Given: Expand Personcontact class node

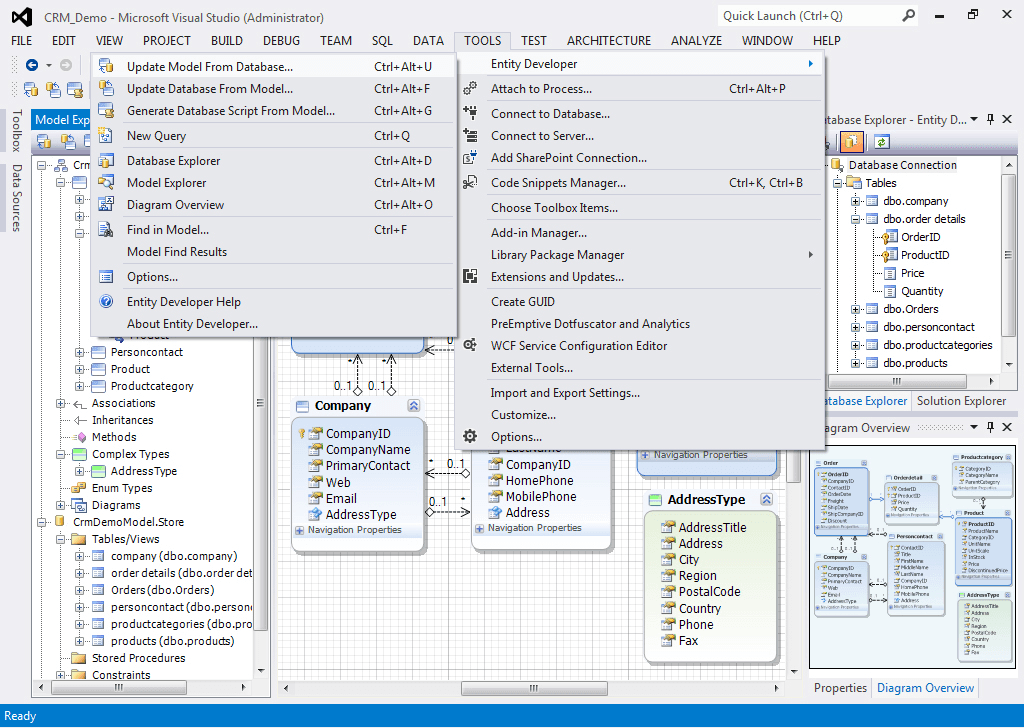Looking at the screenshot, I should (x=79, y=353).
